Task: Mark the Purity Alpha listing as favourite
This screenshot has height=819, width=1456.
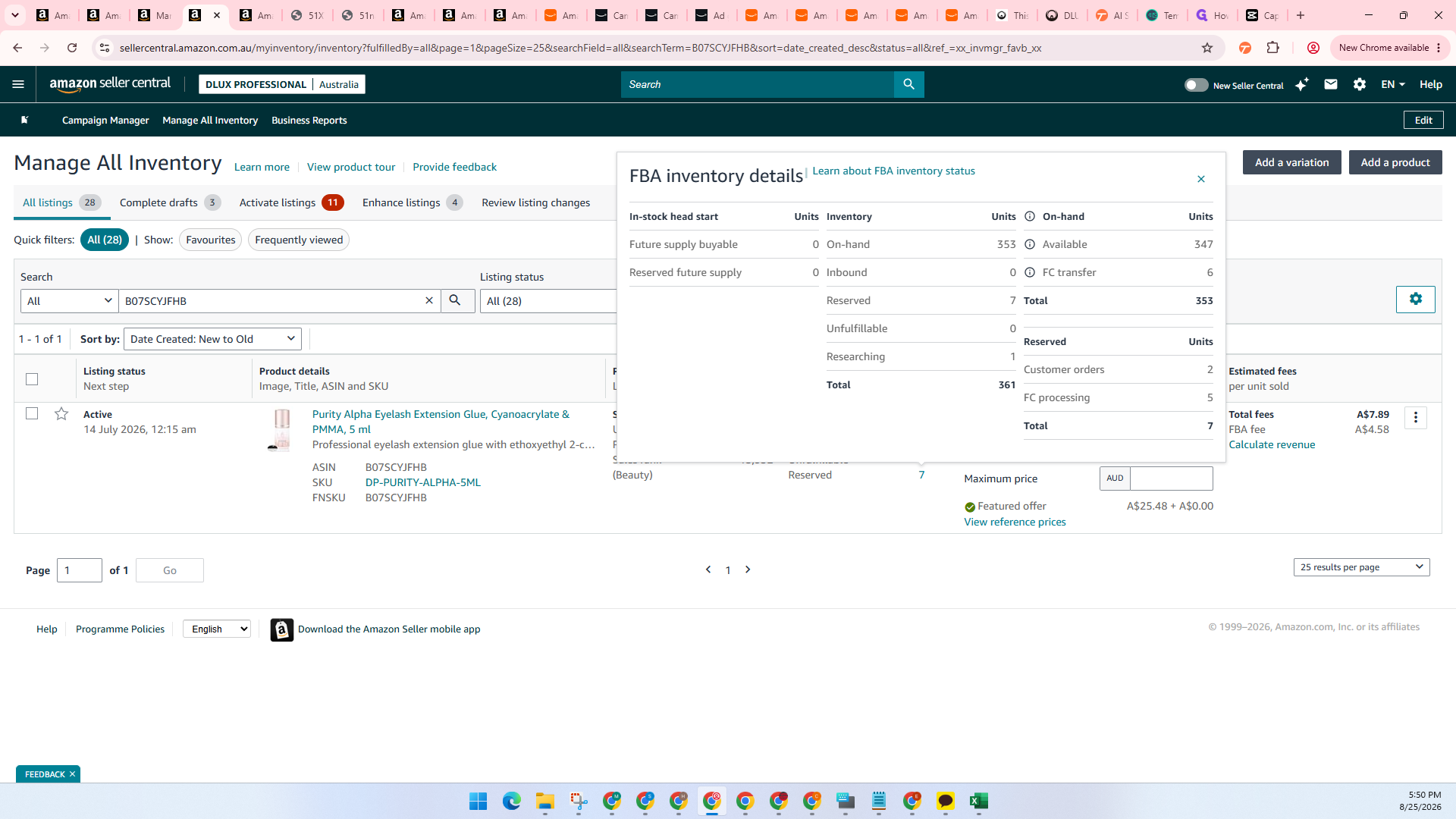Action: click(61, 413)
